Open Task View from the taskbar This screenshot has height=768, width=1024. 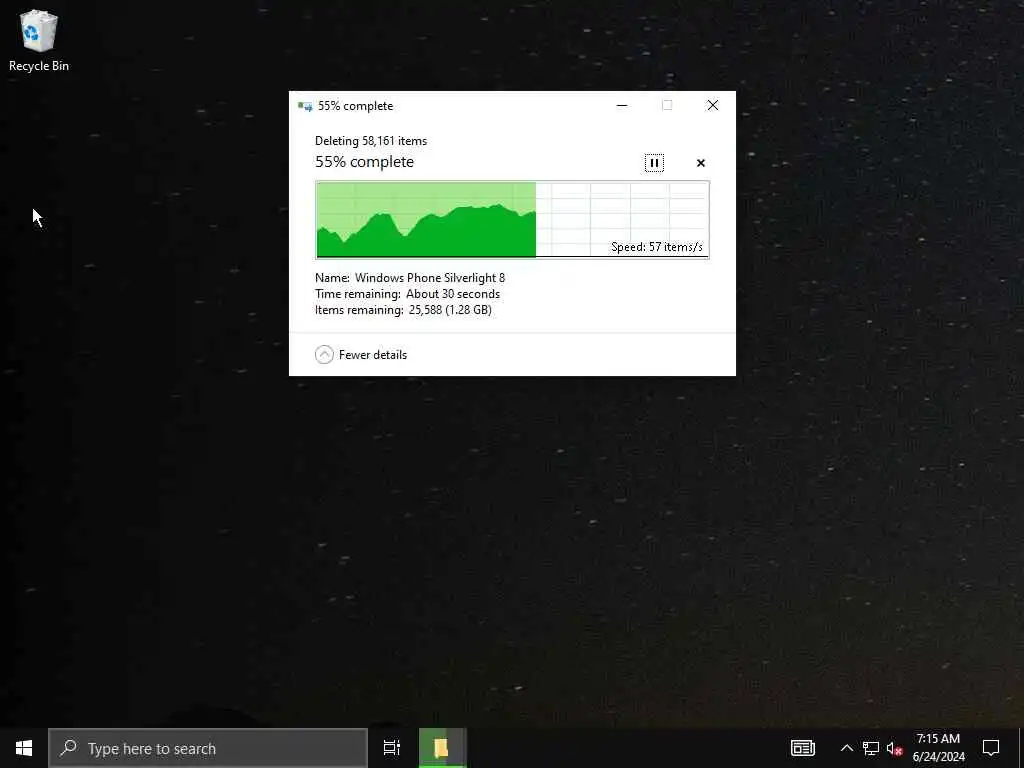tap(391, 748)
